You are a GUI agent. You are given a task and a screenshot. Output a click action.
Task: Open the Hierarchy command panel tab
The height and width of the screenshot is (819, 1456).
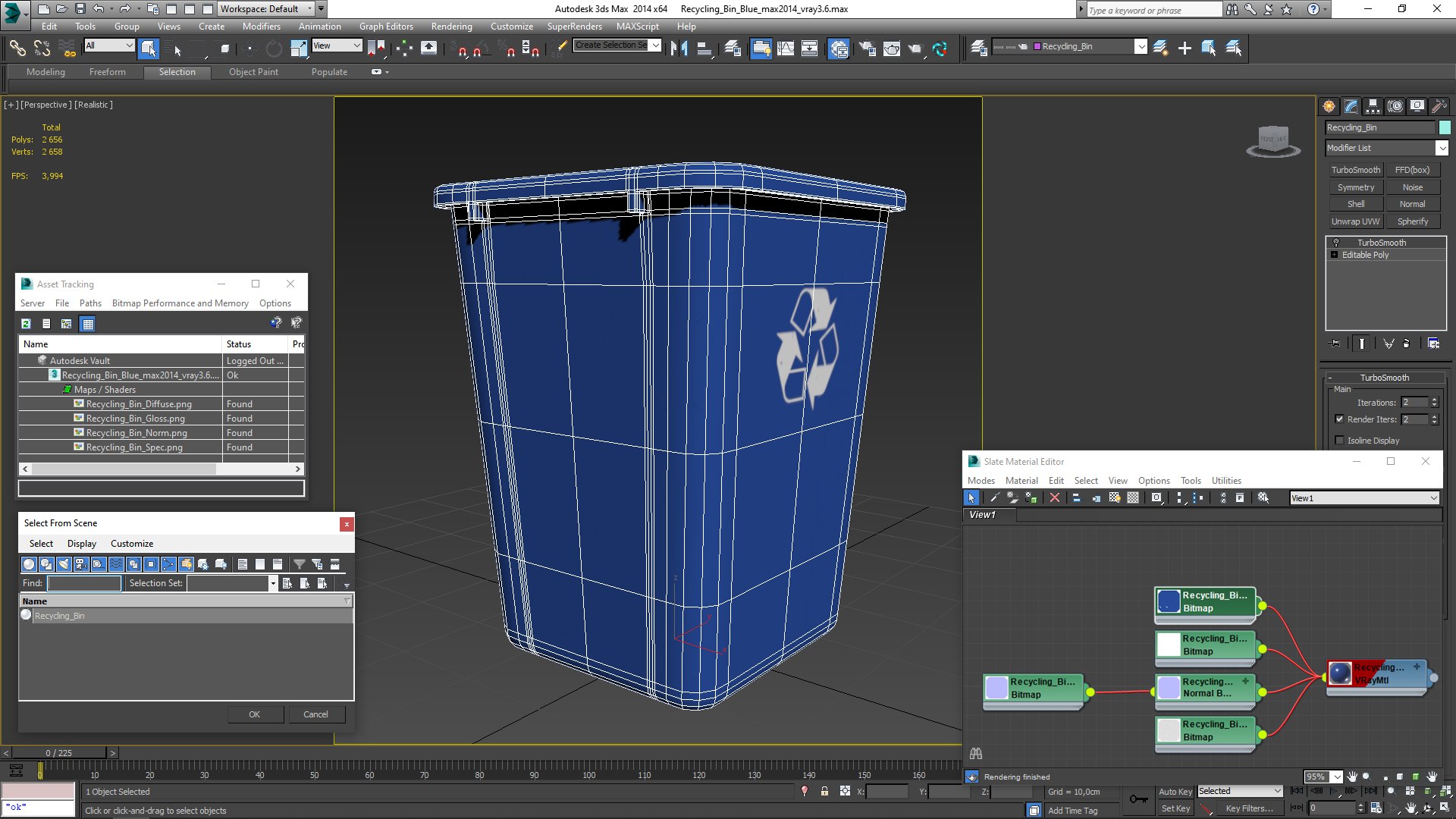pyautogui.click(x=1373, y=106)
